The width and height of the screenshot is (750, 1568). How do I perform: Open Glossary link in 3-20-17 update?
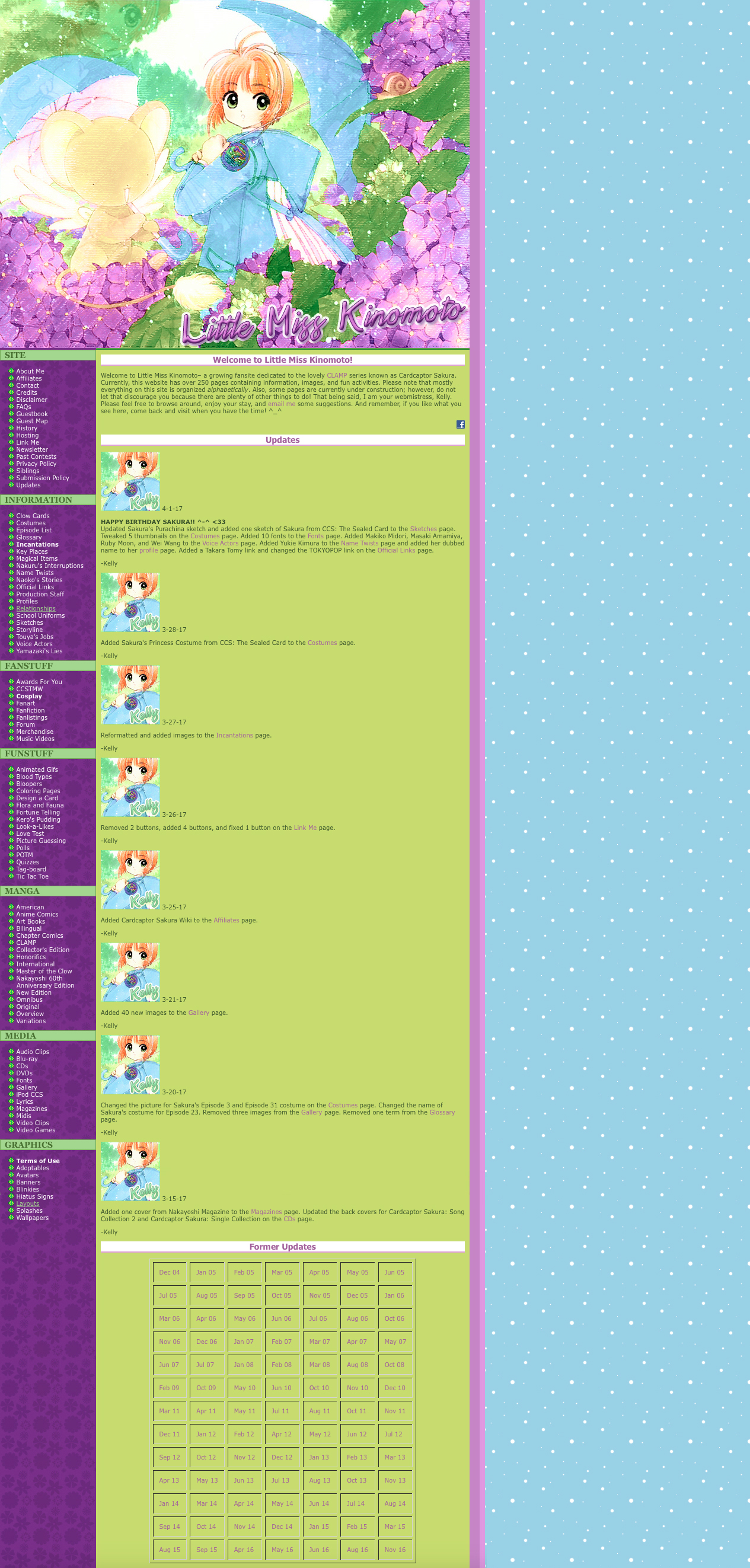coord(442,1113)
